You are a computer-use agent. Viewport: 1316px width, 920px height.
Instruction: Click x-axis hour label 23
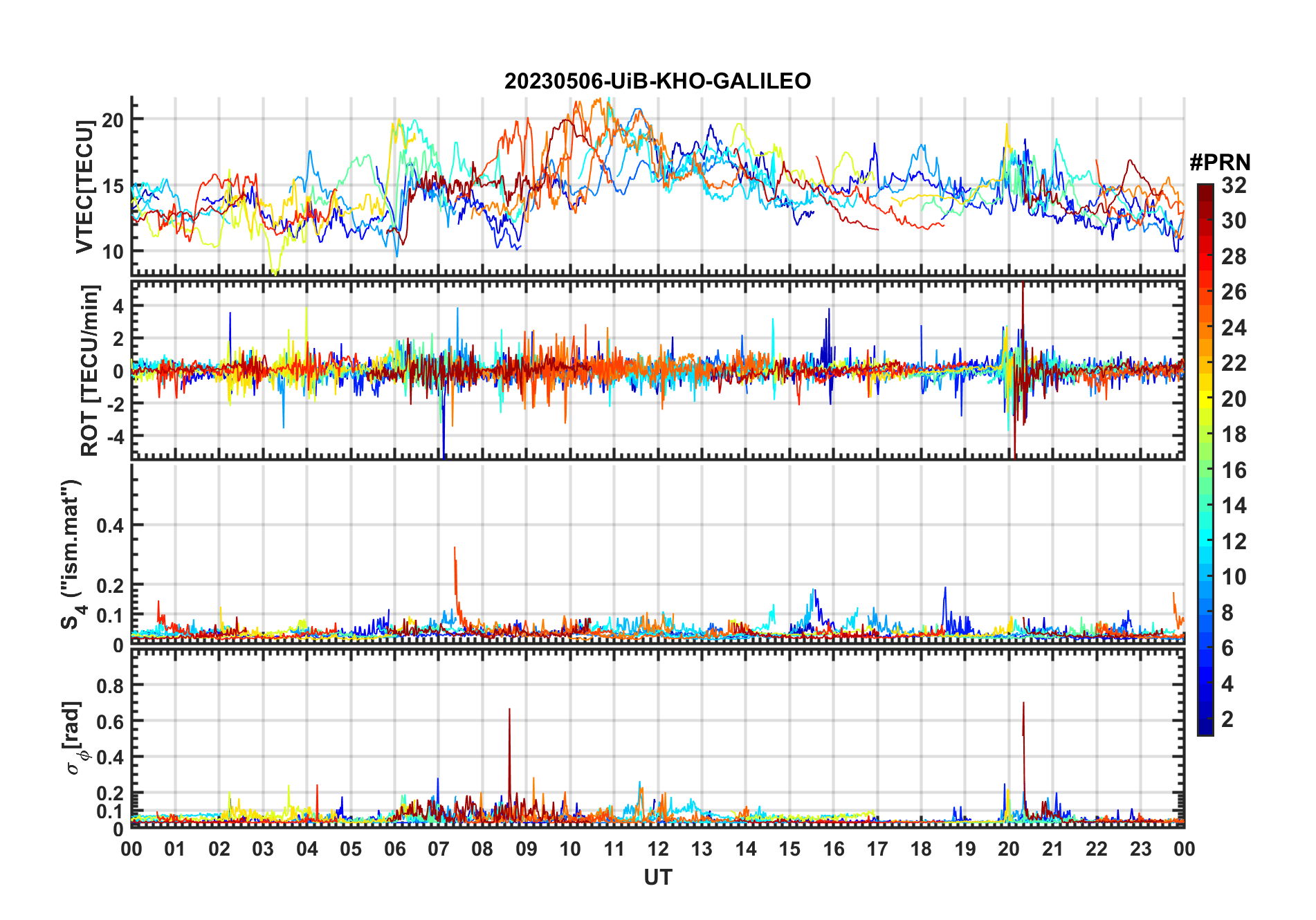(x=1141, y=849)
